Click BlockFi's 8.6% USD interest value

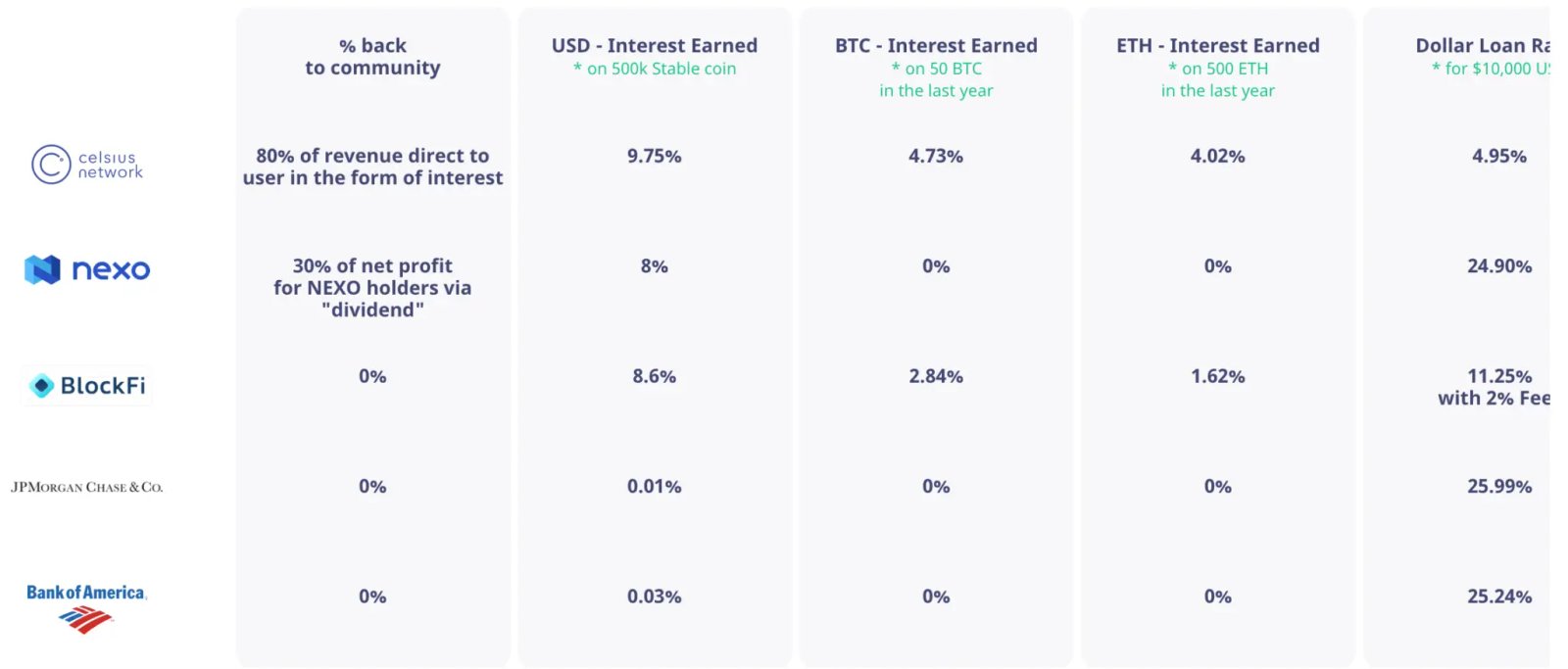tap(654, 376)
